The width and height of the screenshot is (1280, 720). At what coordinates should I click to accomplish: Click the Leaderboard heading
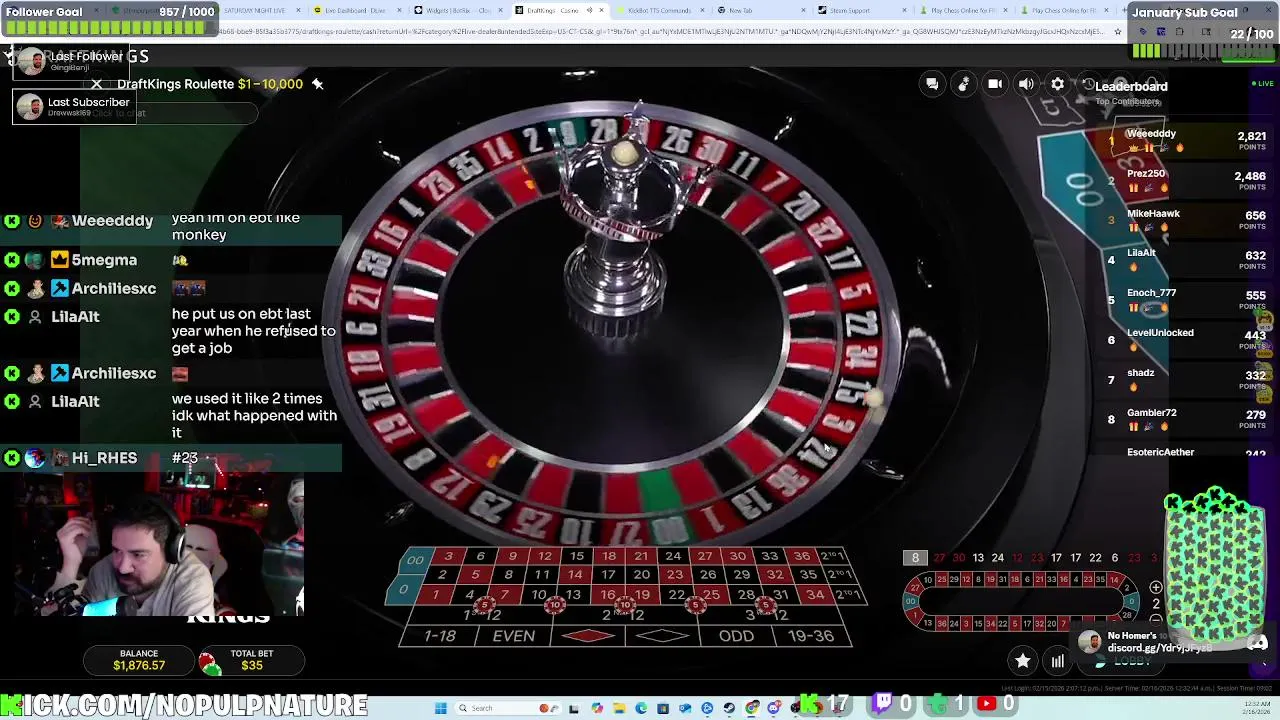pos(1130,86)
